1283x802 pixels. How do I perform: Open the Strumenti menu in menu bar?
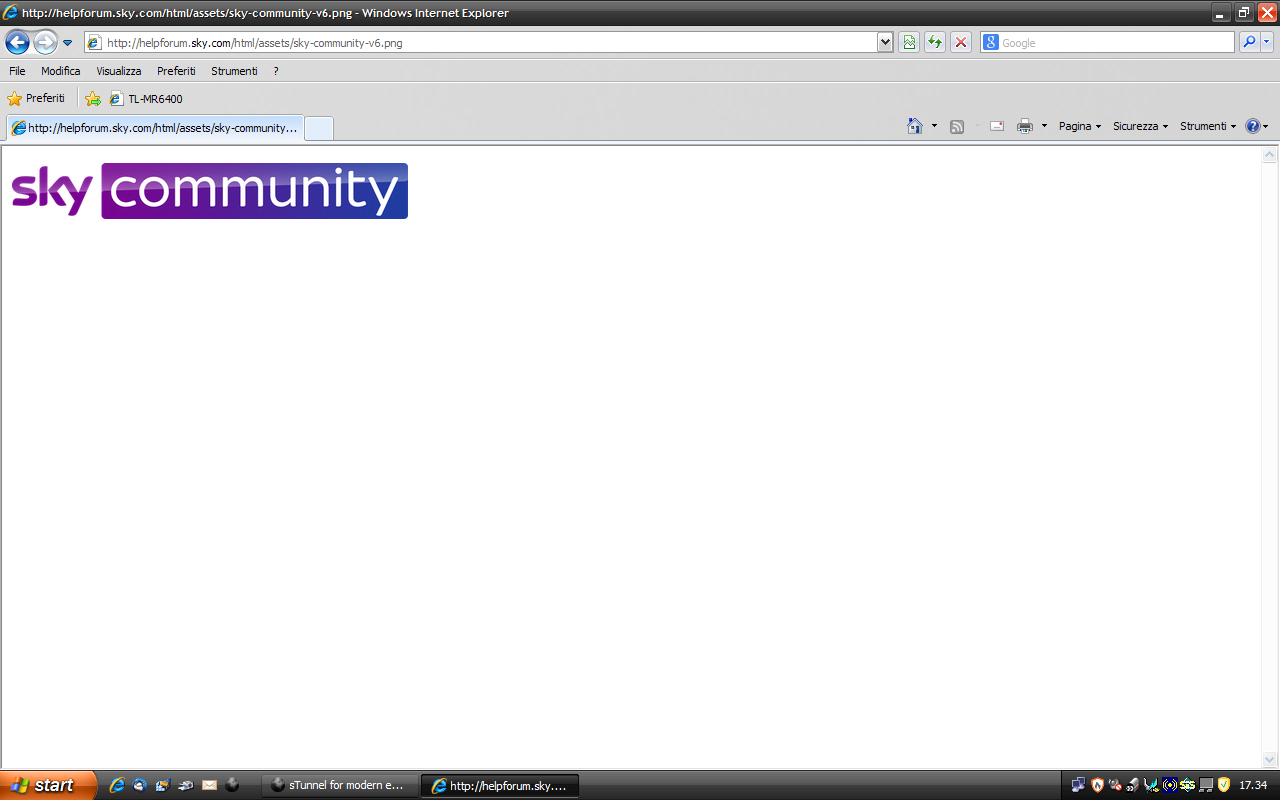pos(234,71)
